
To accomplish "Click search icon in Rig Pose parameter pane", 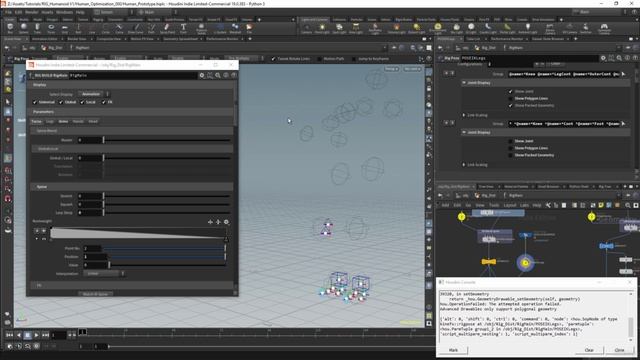I will tap(619, 58).
